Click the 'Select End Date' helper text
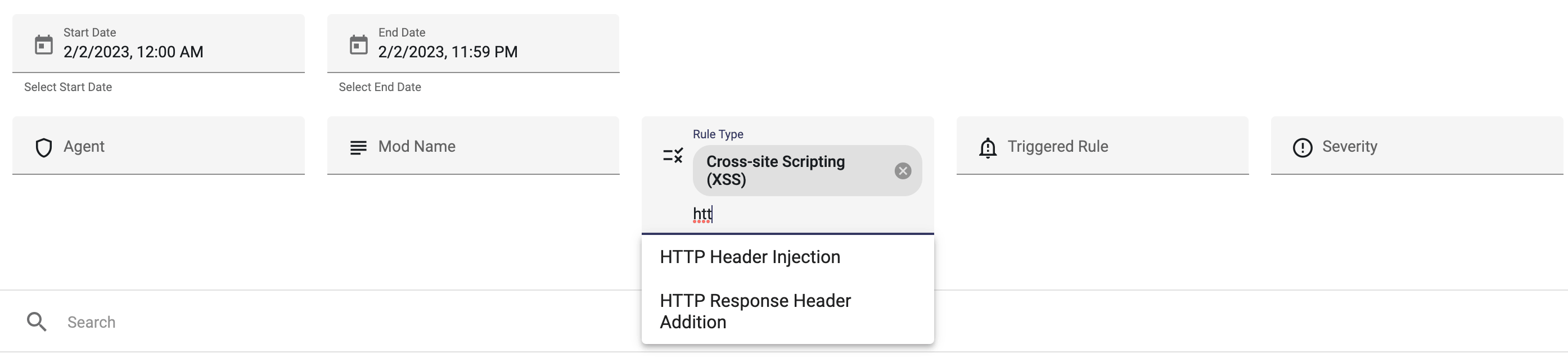1568x362 pixels. [x=380, y=87]
